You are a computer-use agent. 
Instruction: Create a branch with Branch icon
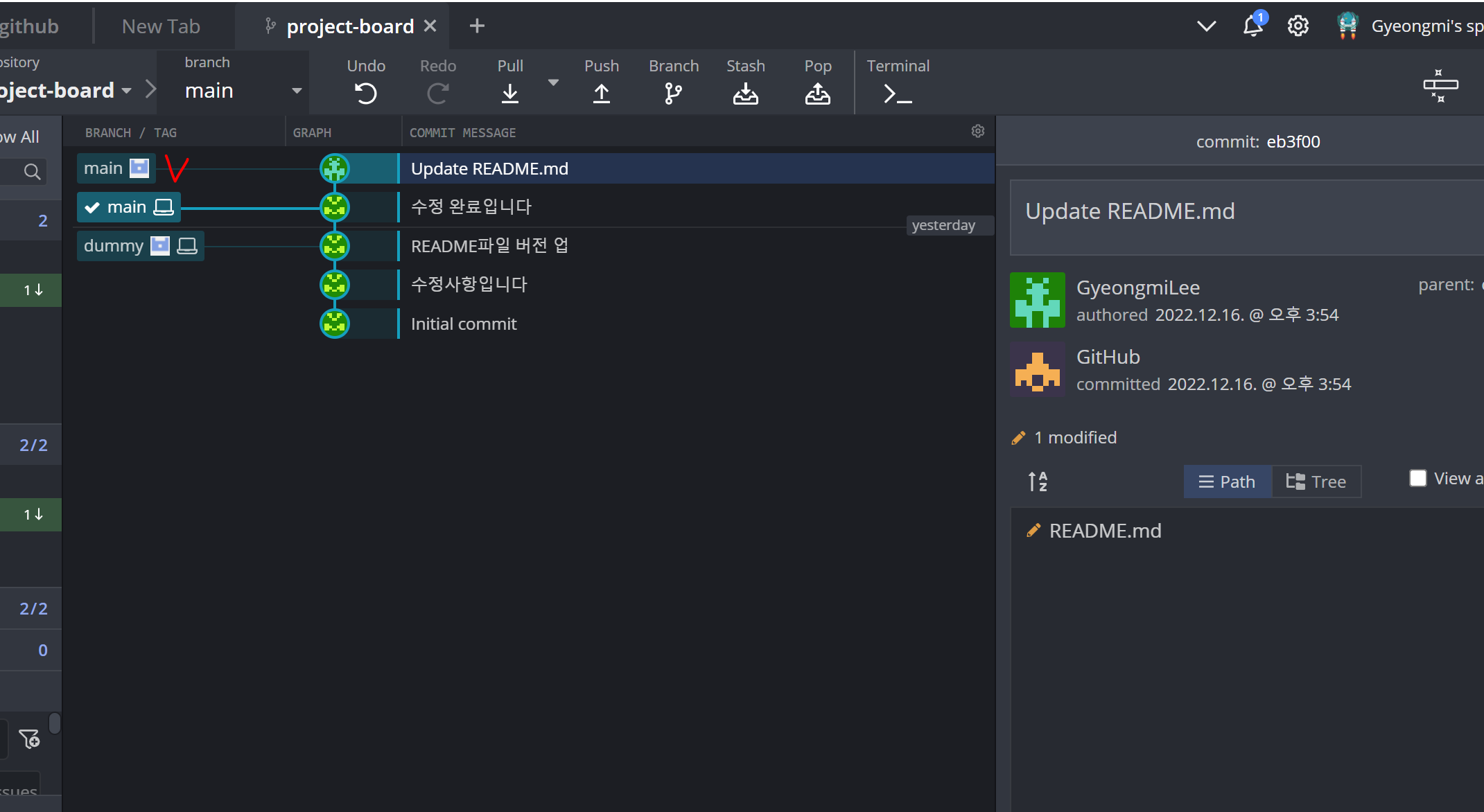[x=673, y=93]
